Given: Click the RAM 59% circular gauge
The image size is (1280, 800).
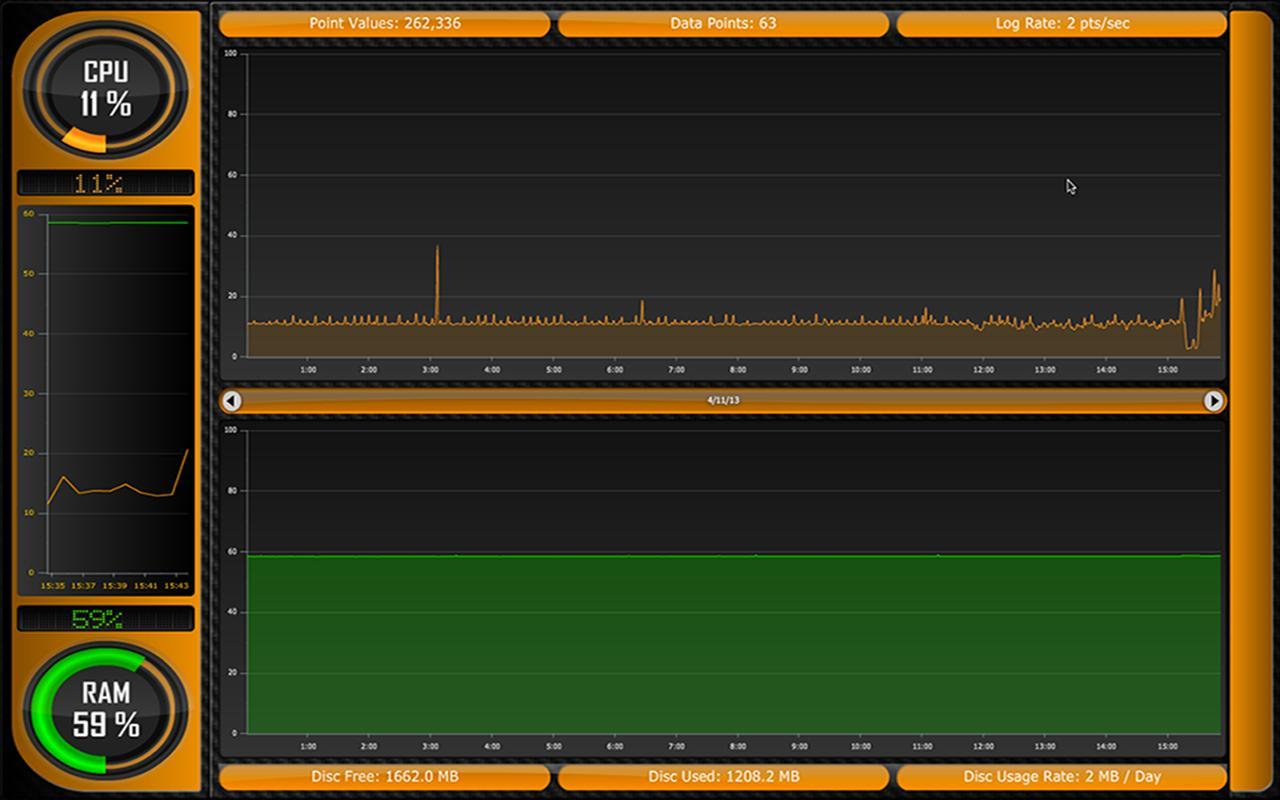Looking at the screenshot, I should (106, 709).
